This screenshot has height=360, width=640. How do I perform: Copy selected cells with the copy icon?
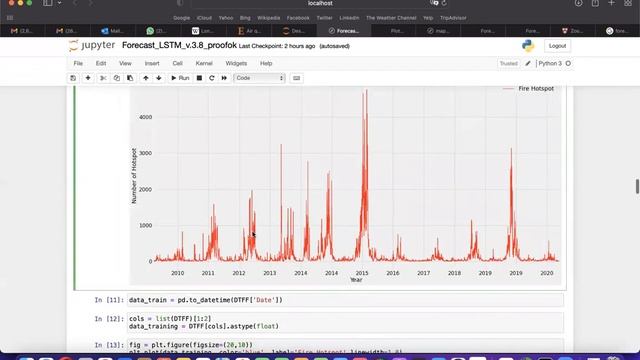coord(117,78)
